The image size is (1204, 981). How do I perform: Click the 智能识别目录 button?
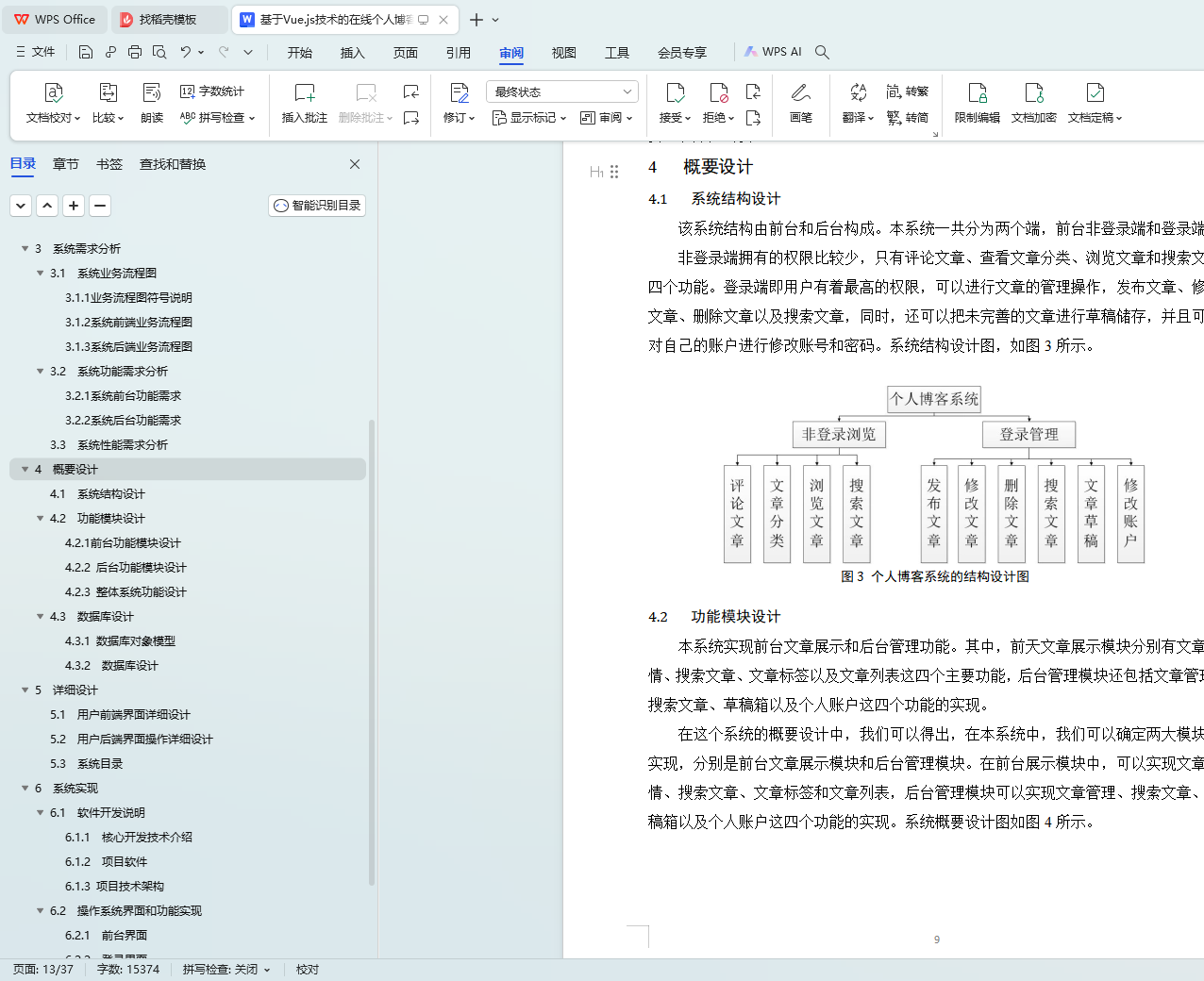click(x=317, y=206)
